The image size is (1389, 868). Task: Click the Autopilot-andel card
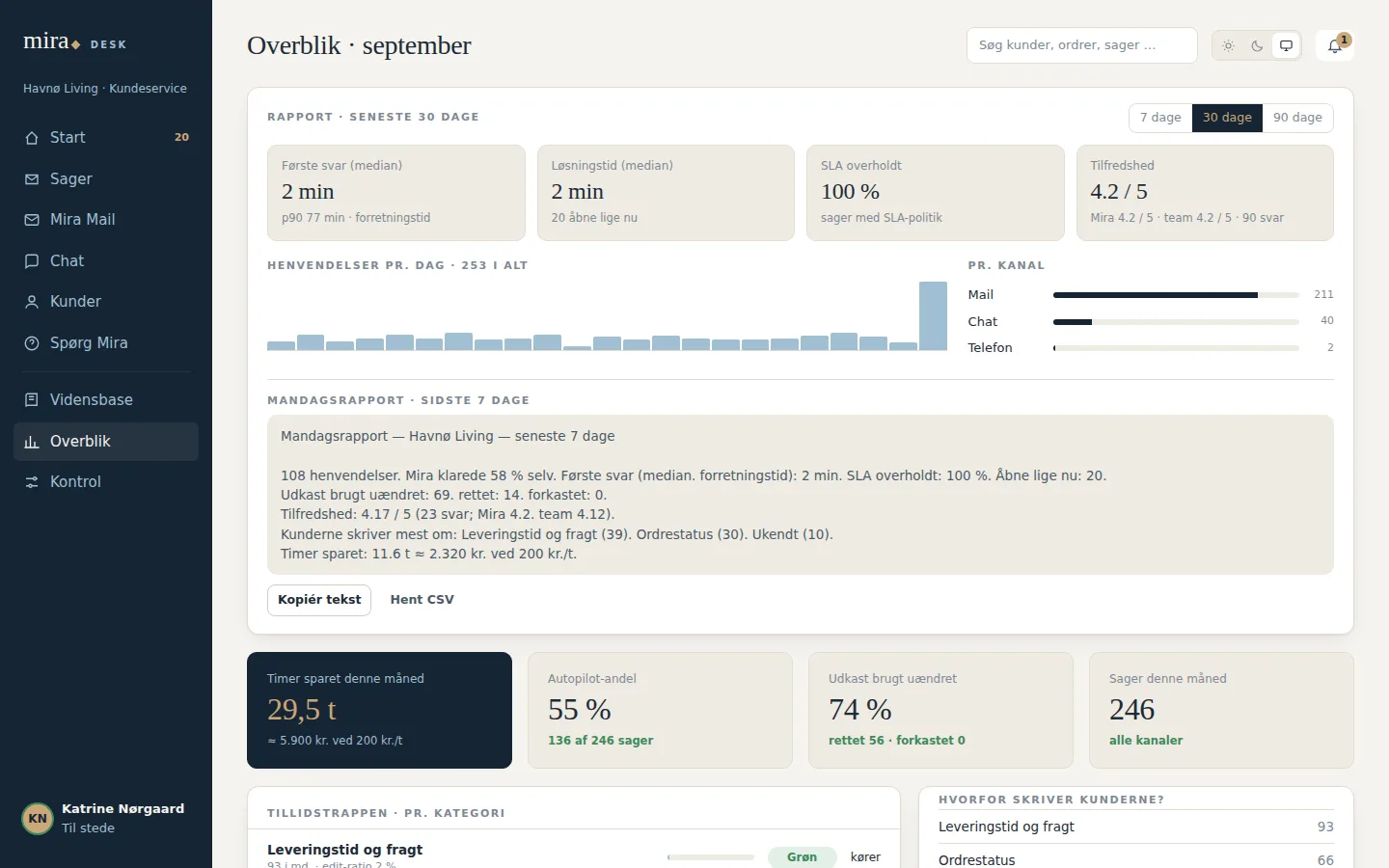(x=660, y=710)
